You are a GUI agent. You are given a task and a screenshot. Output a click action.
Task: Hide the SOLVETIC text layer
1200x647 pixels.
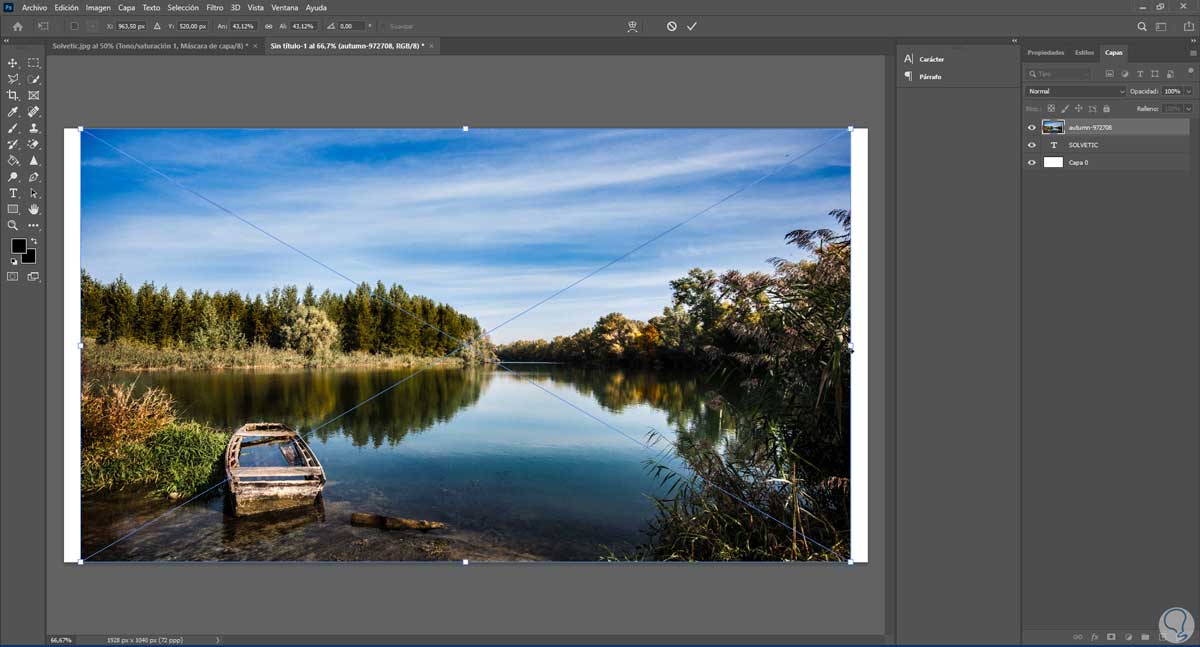point(1032,145)
